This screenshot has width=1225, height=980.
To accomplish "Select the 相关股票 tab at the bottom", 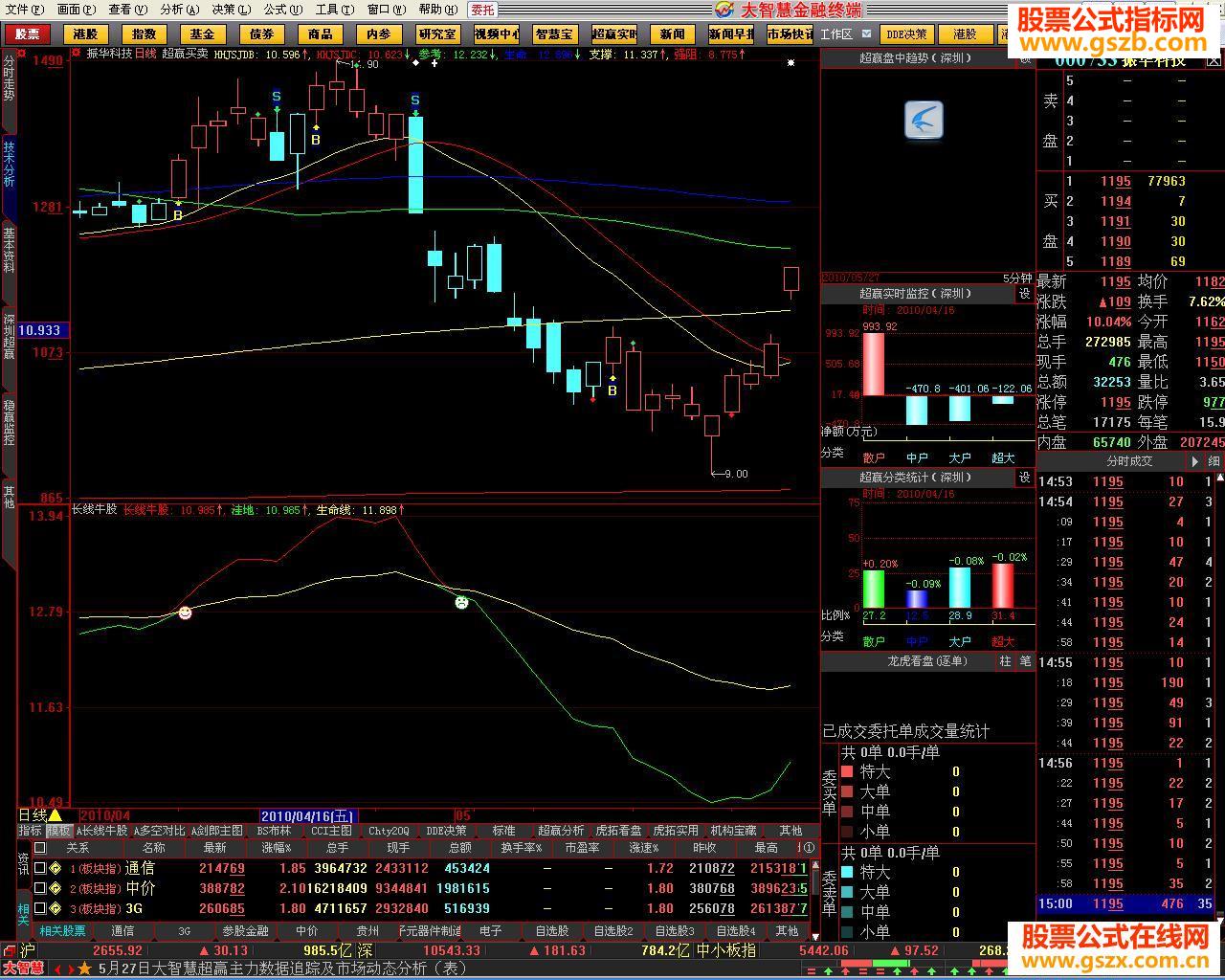I will 62,930.
